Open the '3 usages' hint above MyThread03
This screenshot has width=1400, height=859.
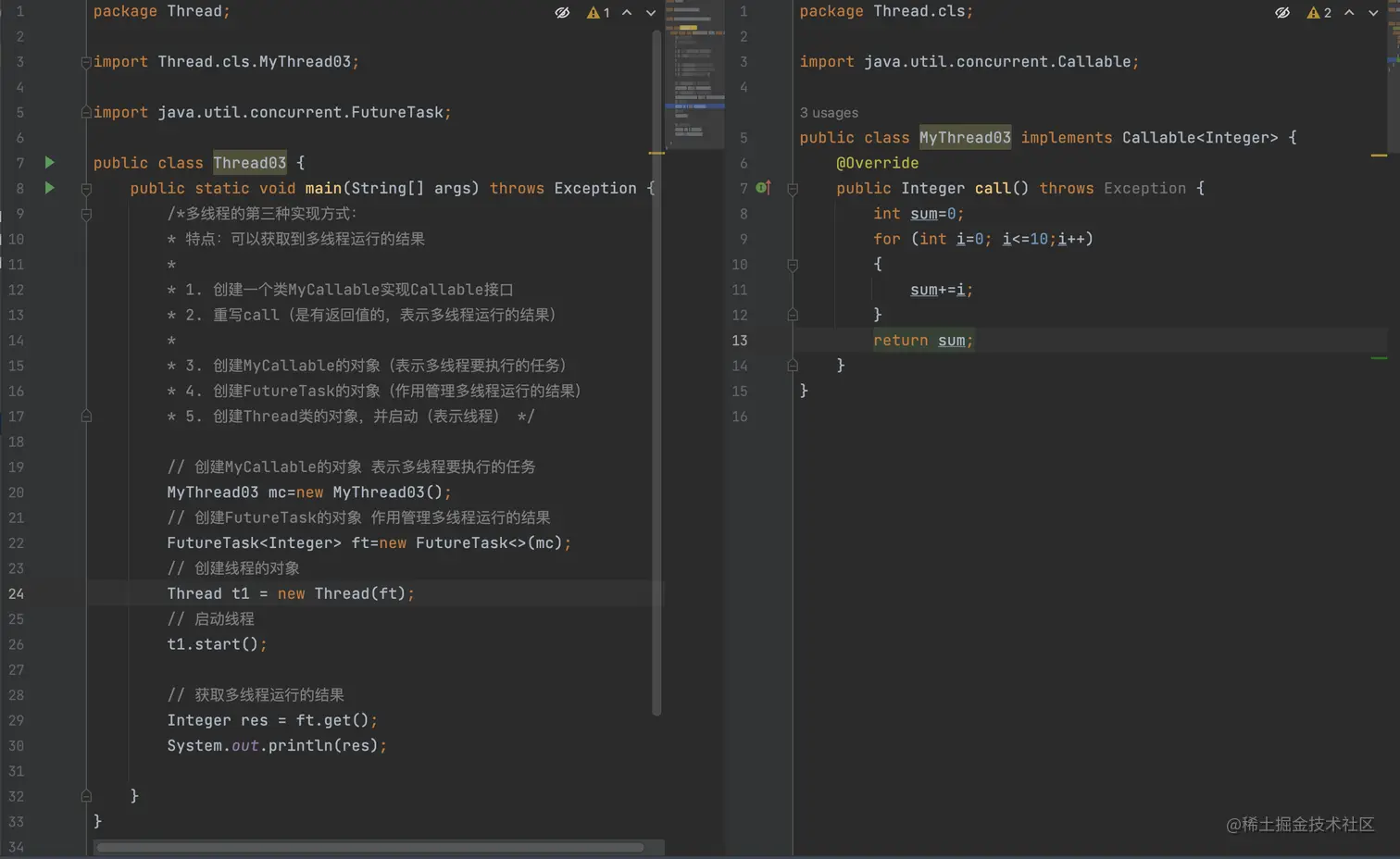click(x=829, y=113)
